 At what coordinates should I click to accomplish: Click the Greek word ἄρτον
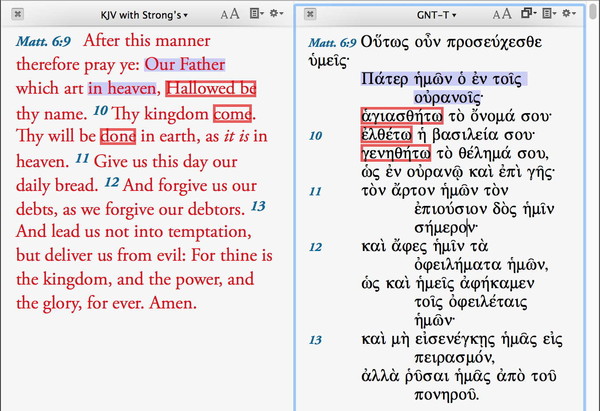tap(414, 191)
